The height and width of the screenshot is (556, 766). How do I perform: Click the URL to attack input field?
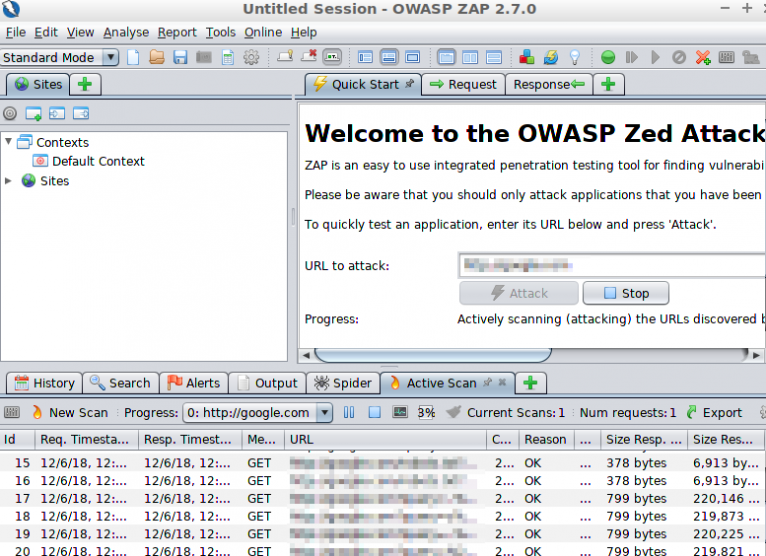612,265
